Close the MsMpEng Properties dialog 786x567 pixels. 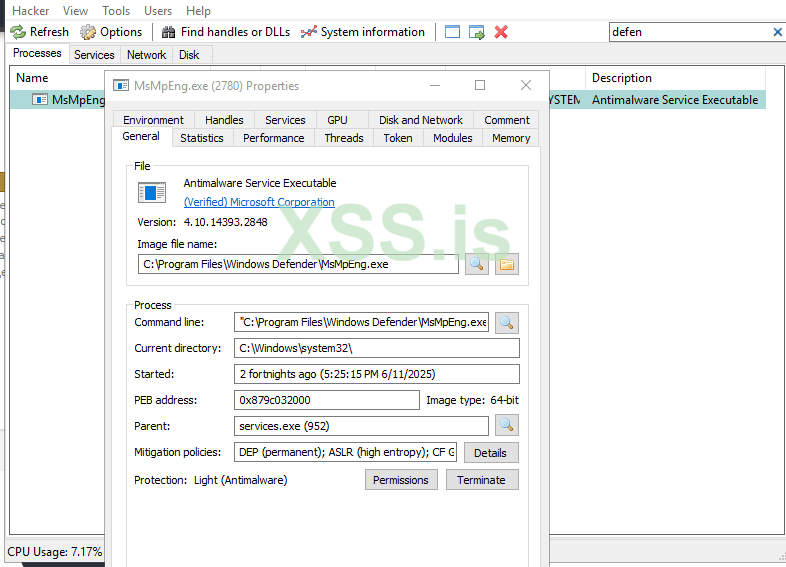click(526, 86)
